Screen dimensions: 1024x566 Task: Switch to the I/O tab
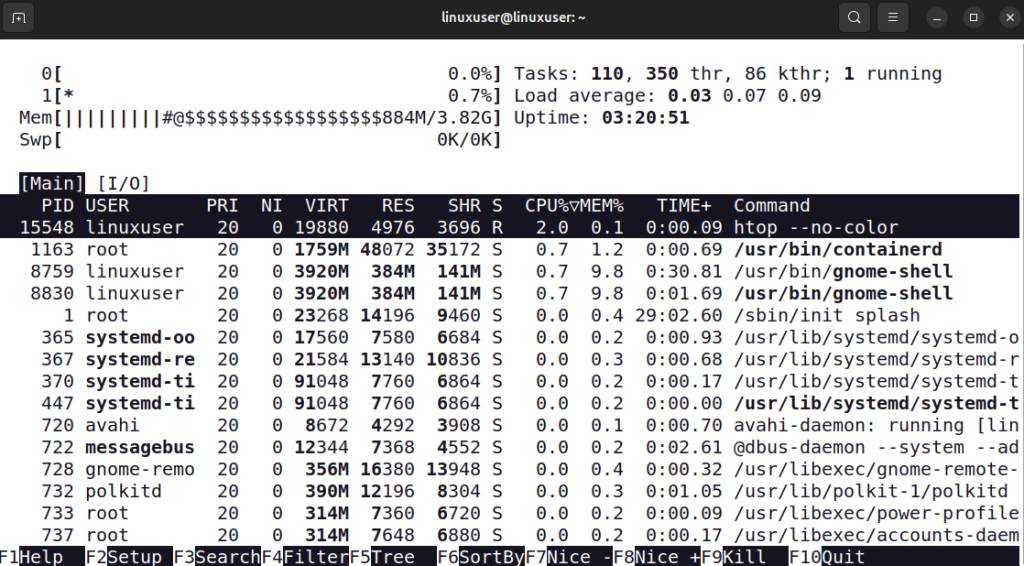click(123, 183)
